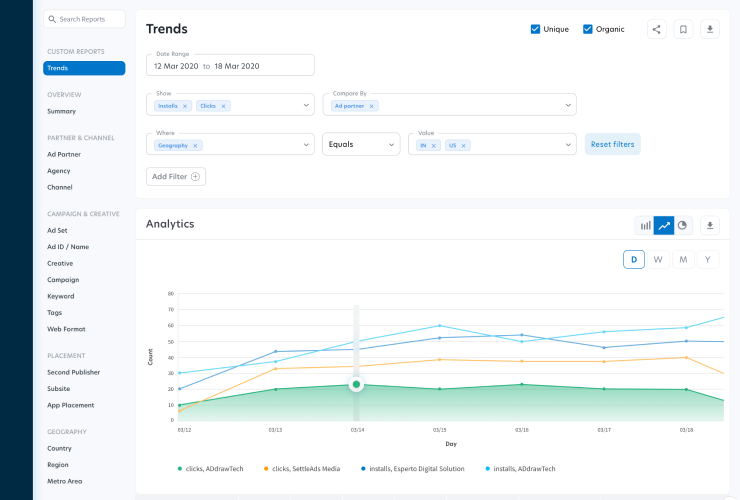This screenshot has width=740, height=500.
Task: Expand the Compare By dropdown arrow
Action: [568, 105]
